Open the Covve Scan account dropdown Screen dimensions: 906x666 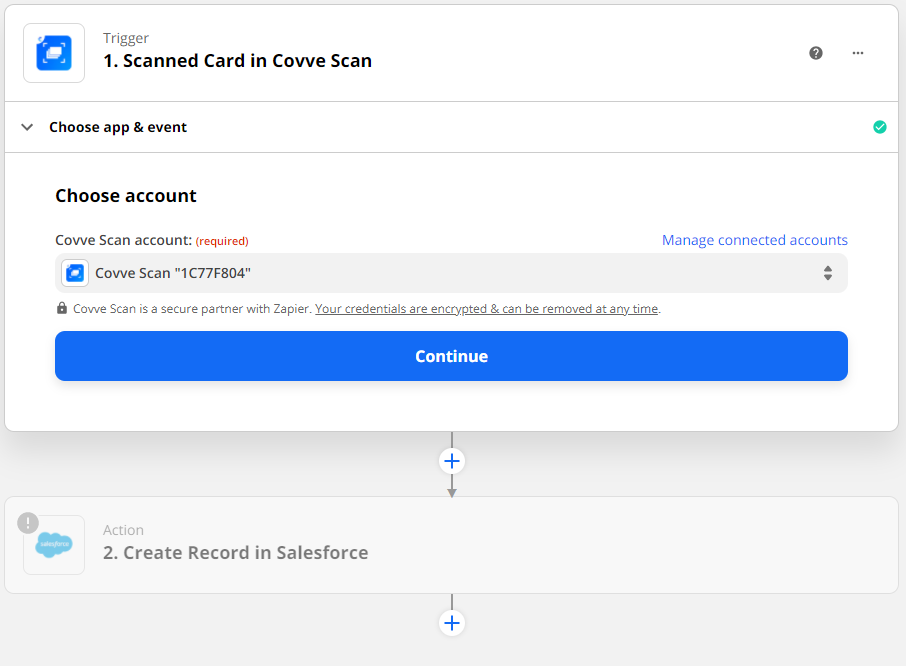click(450, 273)
